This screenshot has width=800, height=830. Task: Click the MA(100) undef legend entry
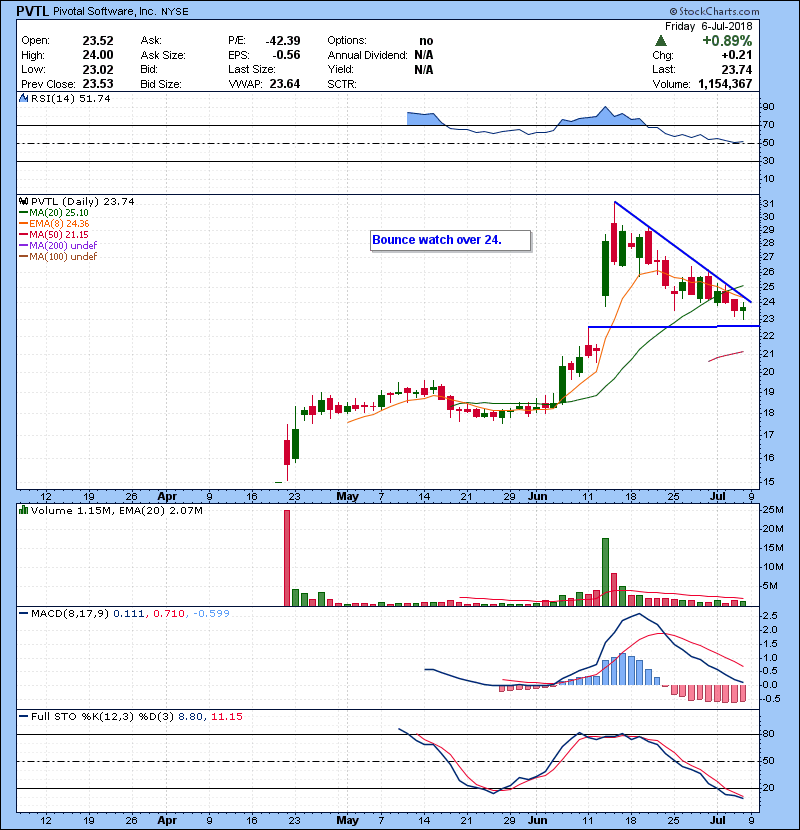pyautogui.click(x=59, y=257)
